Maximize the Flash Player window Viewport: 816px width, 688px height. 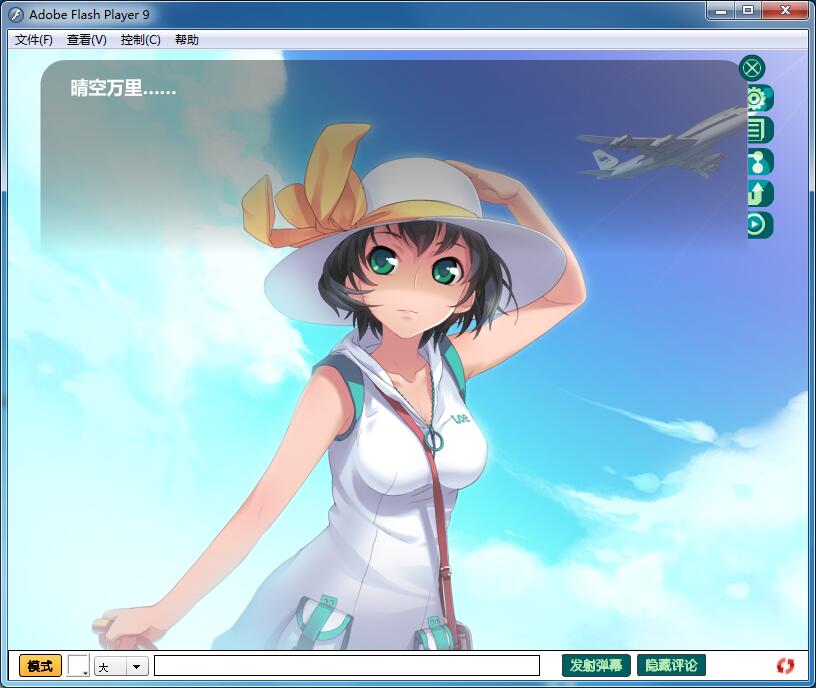pyautogui.click(x=748, y=10)
